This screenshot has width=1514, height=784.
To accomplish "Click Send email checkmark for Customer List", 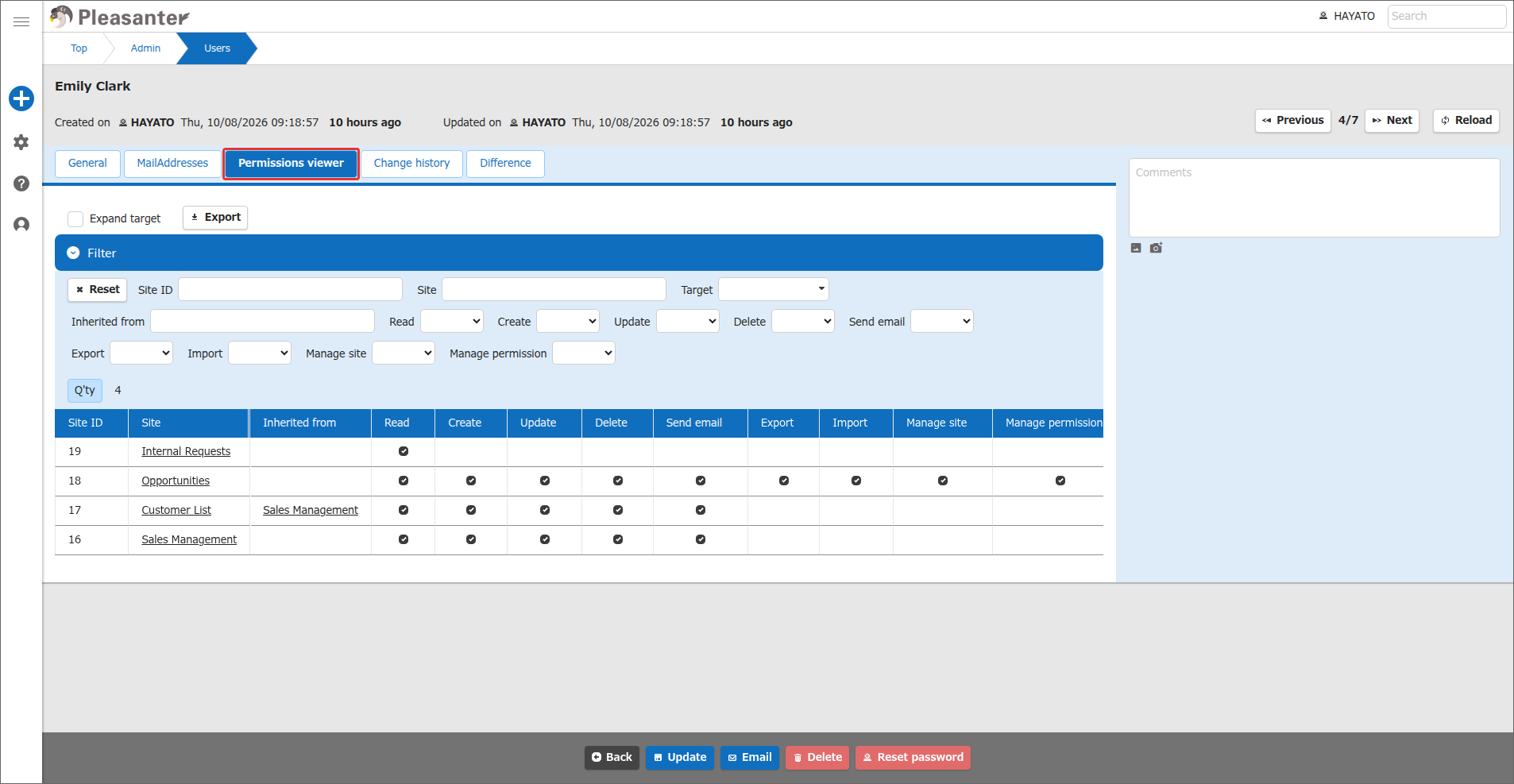I will pos(701,510).
